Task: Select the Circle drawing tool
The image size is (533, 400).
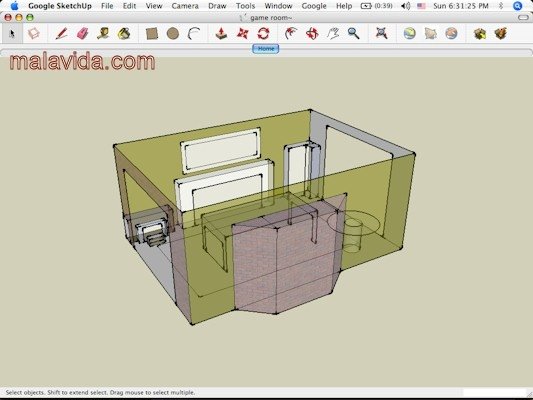Action: click(173, 34)
